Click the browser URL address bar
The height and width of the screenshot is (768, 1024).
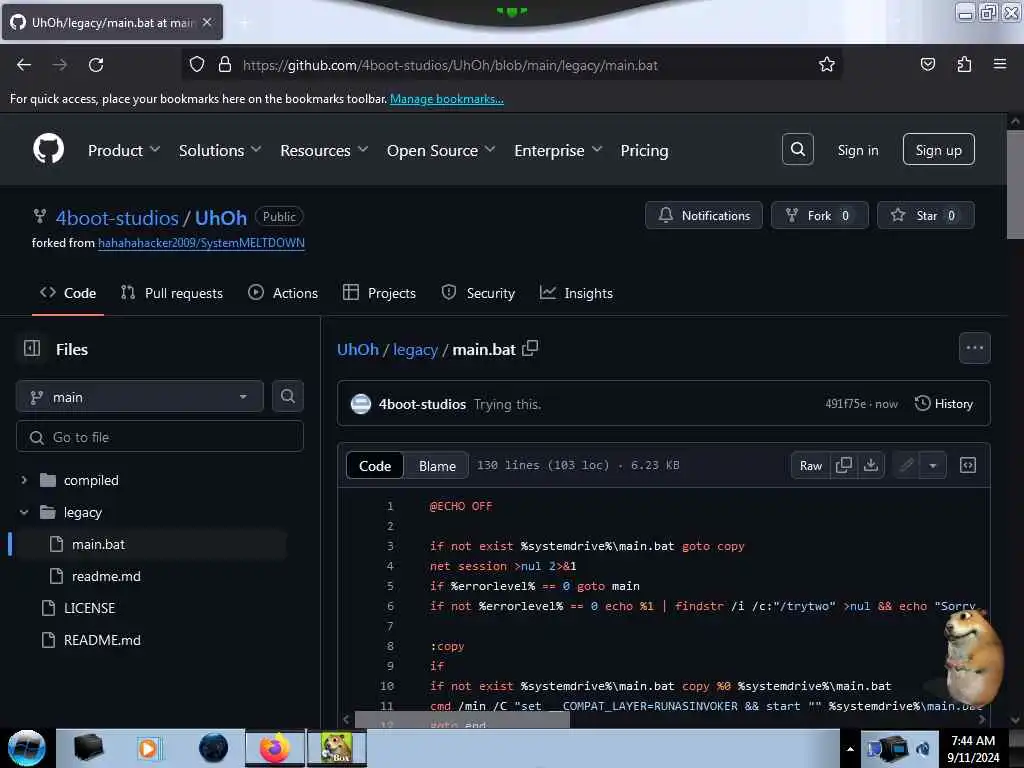click(x=511, y=65)
